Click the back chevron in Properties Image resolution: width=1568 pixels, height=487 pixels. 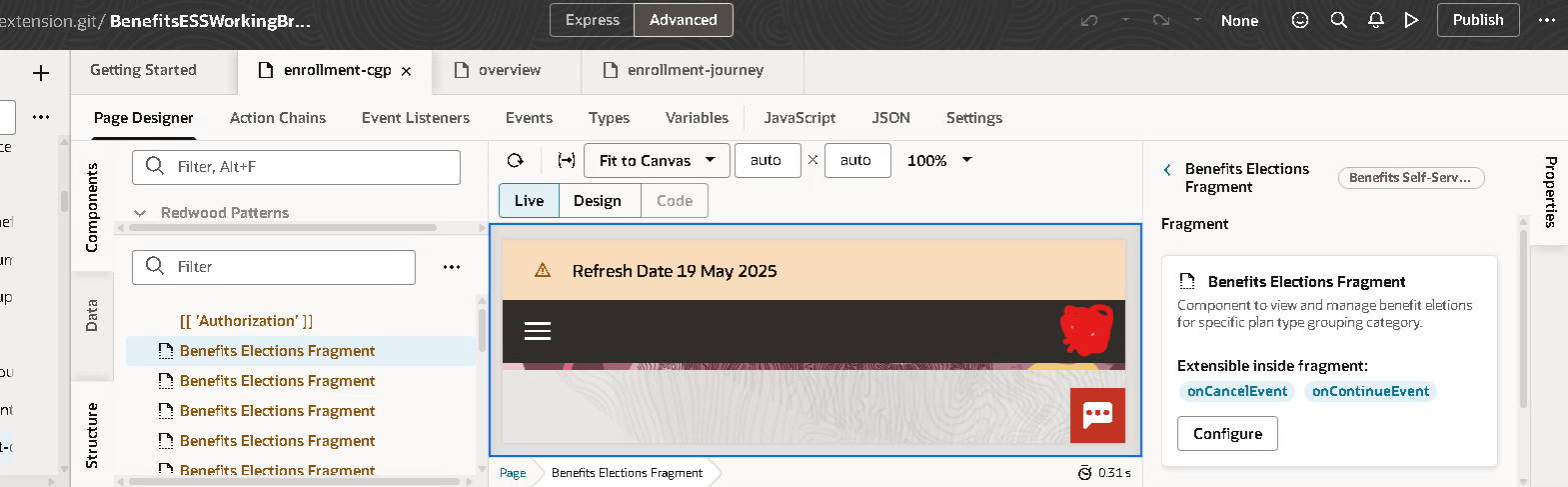1167,170
